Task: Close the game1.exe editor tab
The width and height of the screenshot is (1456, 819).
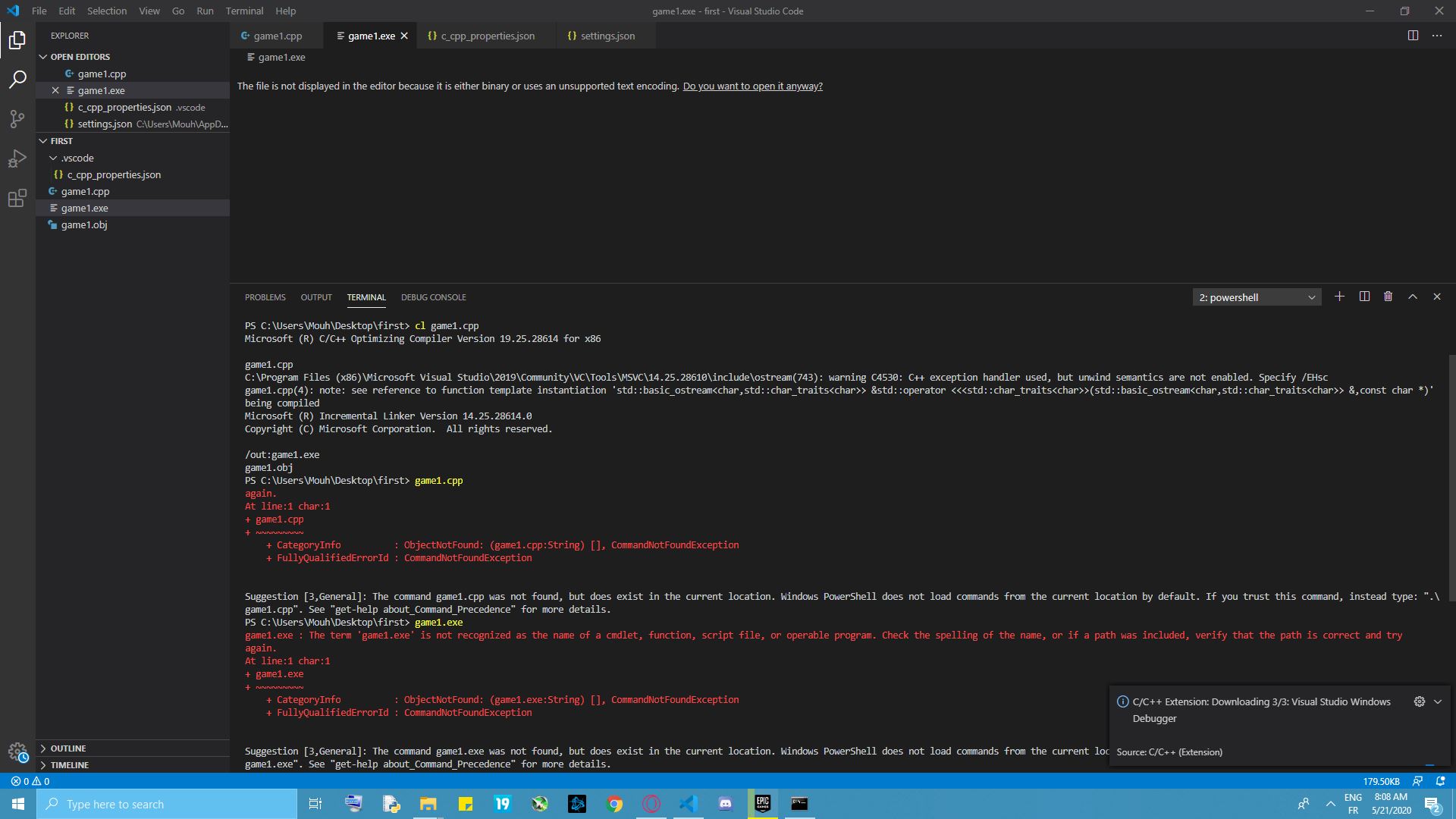Action: click(404, 36)
